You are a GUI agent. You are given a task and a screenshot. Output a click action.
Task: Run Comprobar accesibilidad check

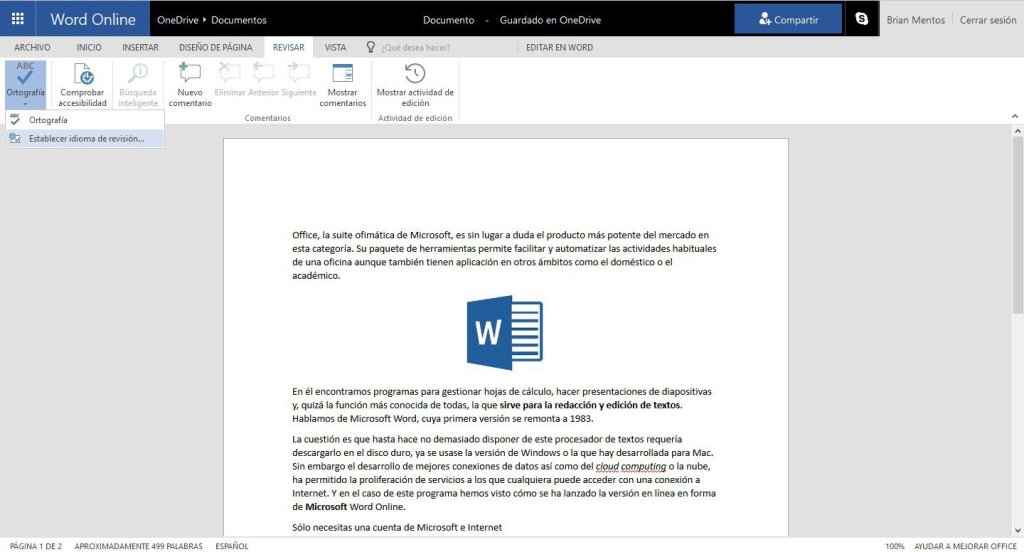click(82, 85)
